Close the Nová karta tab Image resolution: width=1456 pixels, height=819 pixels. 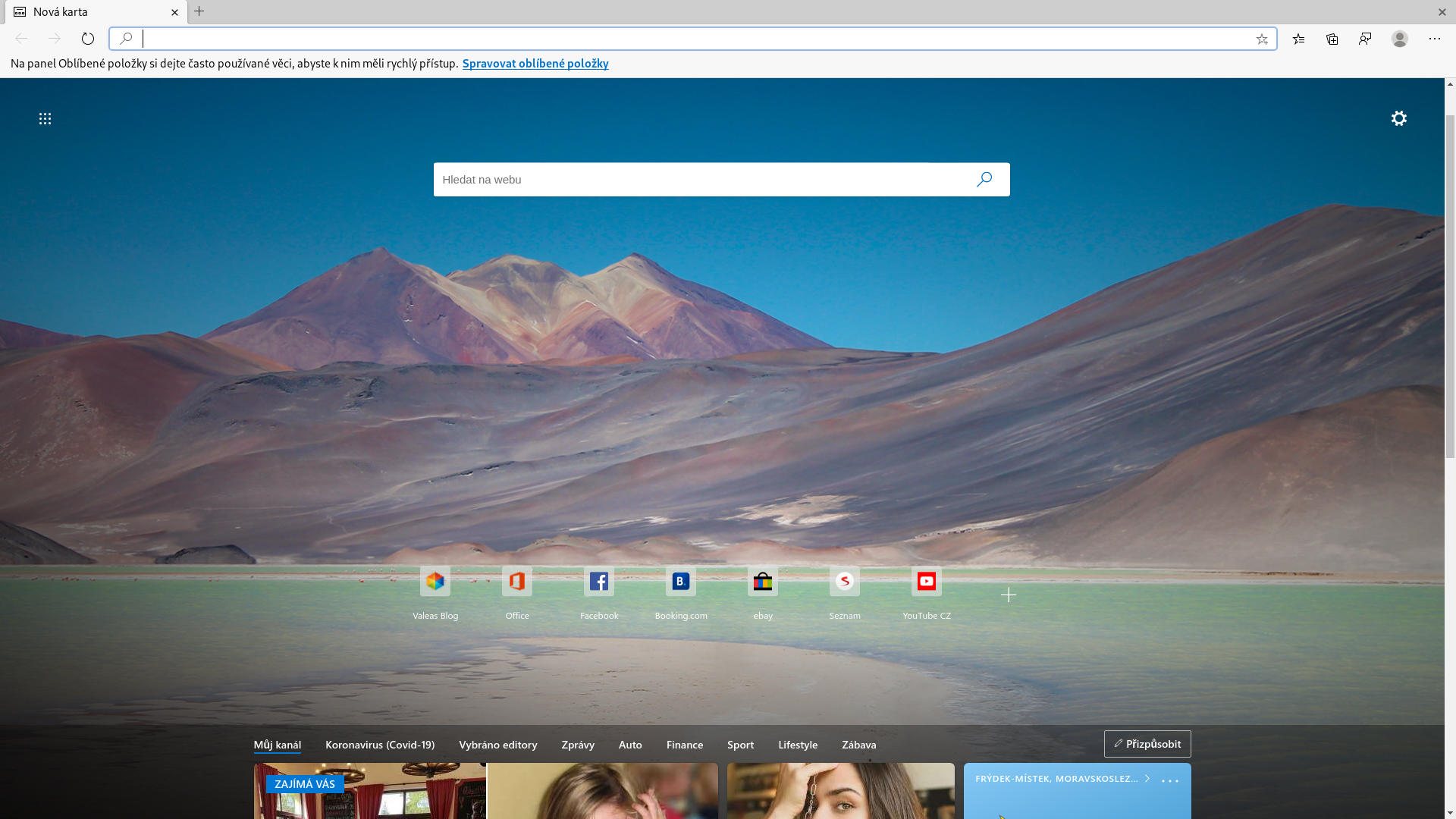tap(174, 12)
